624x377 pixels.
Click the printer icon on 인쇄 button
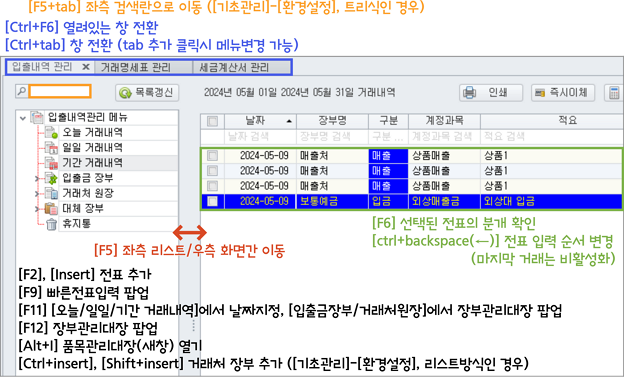470,93
